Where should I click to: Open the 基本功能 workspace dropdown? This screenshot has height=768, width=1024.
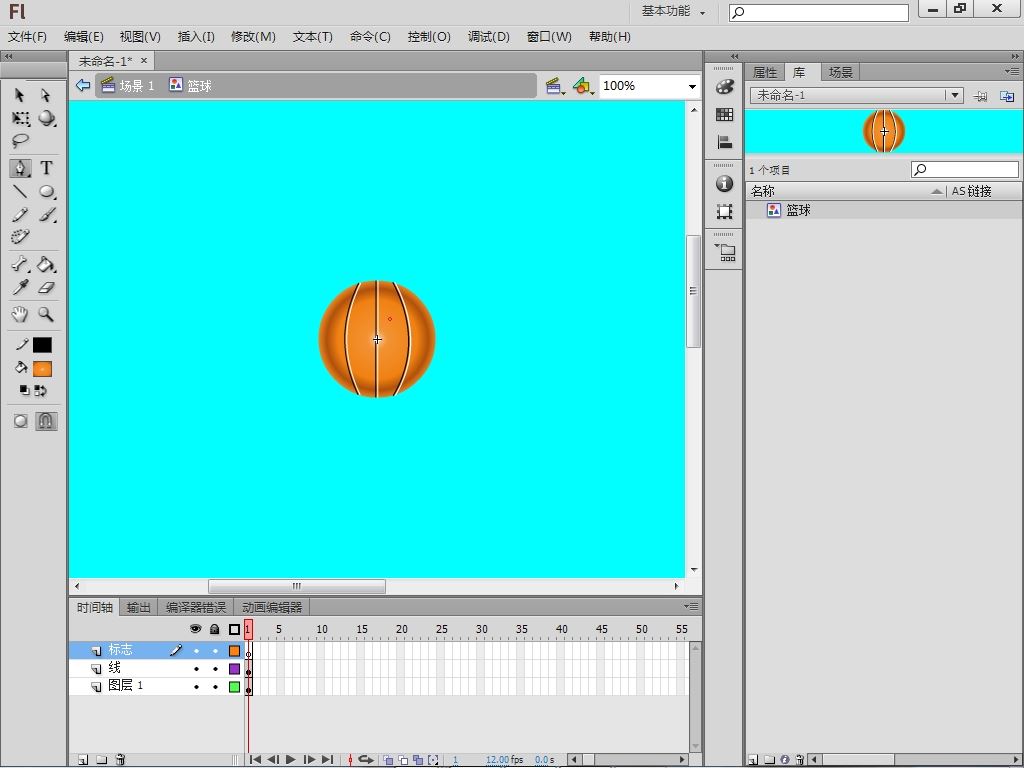673,12
